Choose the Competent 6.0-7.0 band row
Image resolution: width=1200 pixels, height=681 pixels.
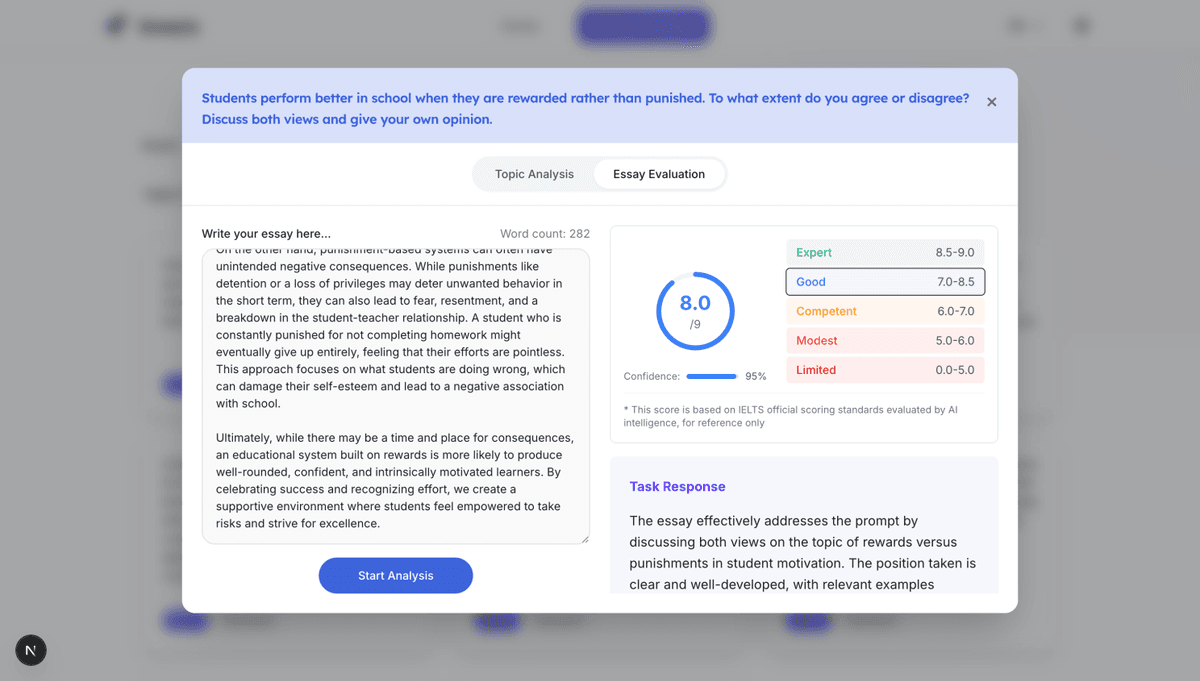pos(885,311)
